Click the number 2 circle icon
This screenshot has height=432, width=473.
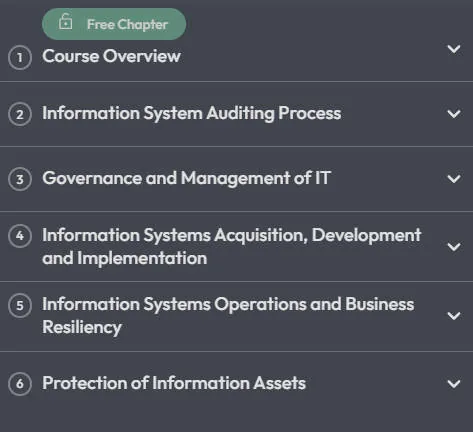click(20, 114)
